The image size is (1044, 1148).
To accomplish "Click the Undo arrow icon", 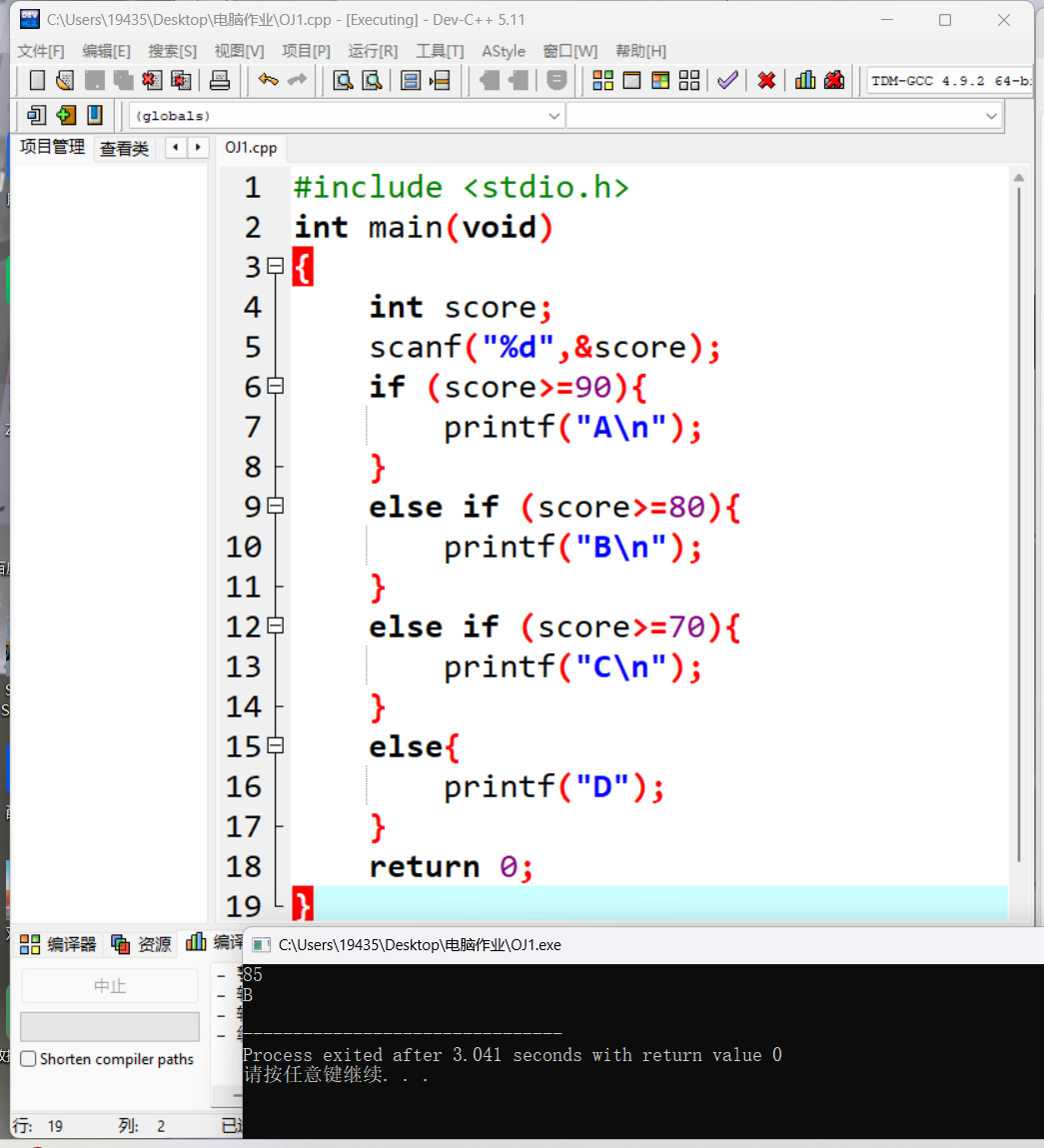I will pos(268,80).
